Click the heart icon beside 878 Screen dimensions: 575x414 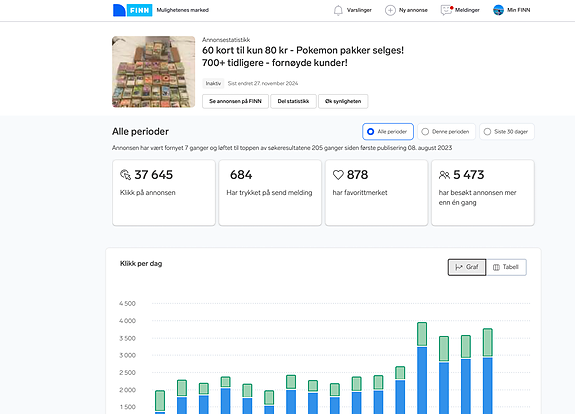pos(338,175)
